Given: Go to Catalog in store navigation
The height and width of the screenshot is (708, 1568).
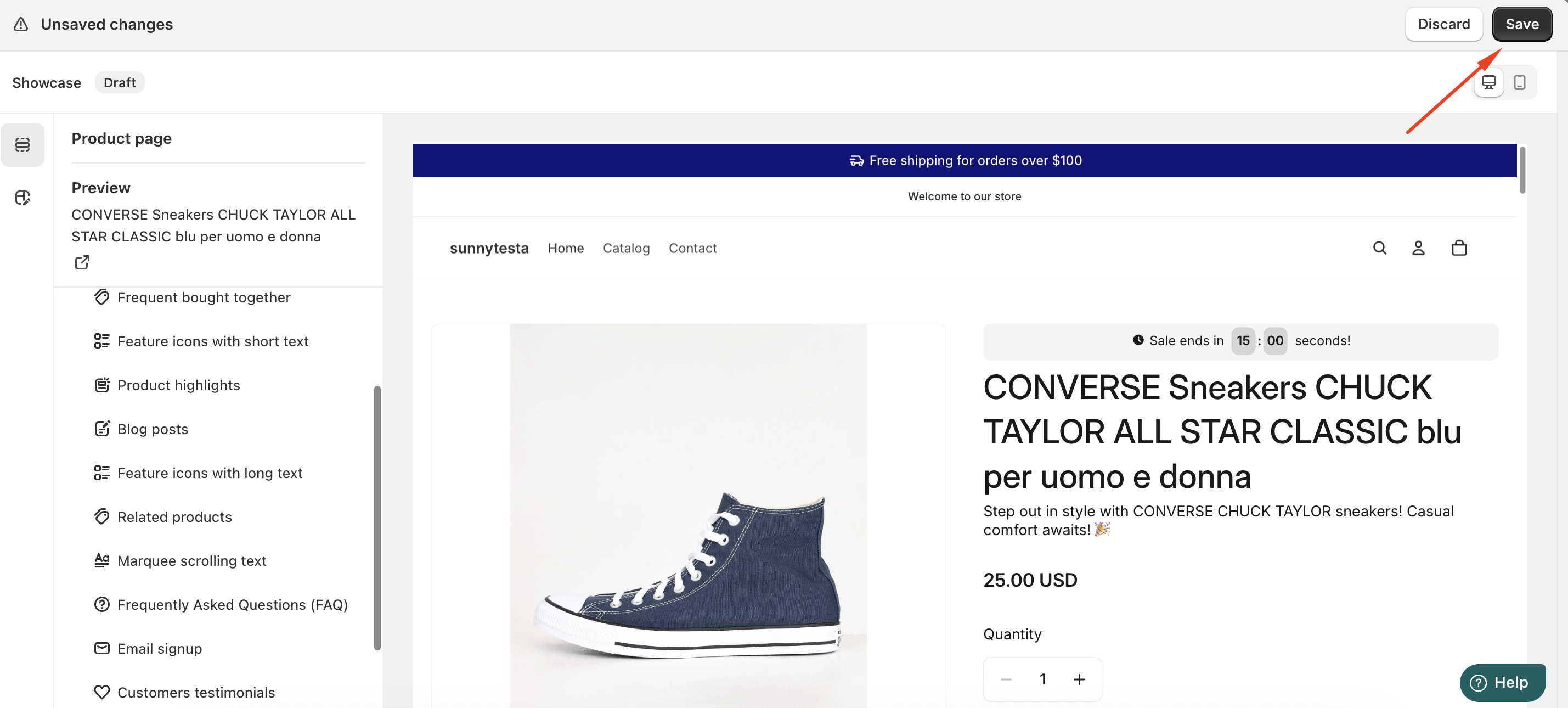Looking at the screenshot, I should click(626, 248).
